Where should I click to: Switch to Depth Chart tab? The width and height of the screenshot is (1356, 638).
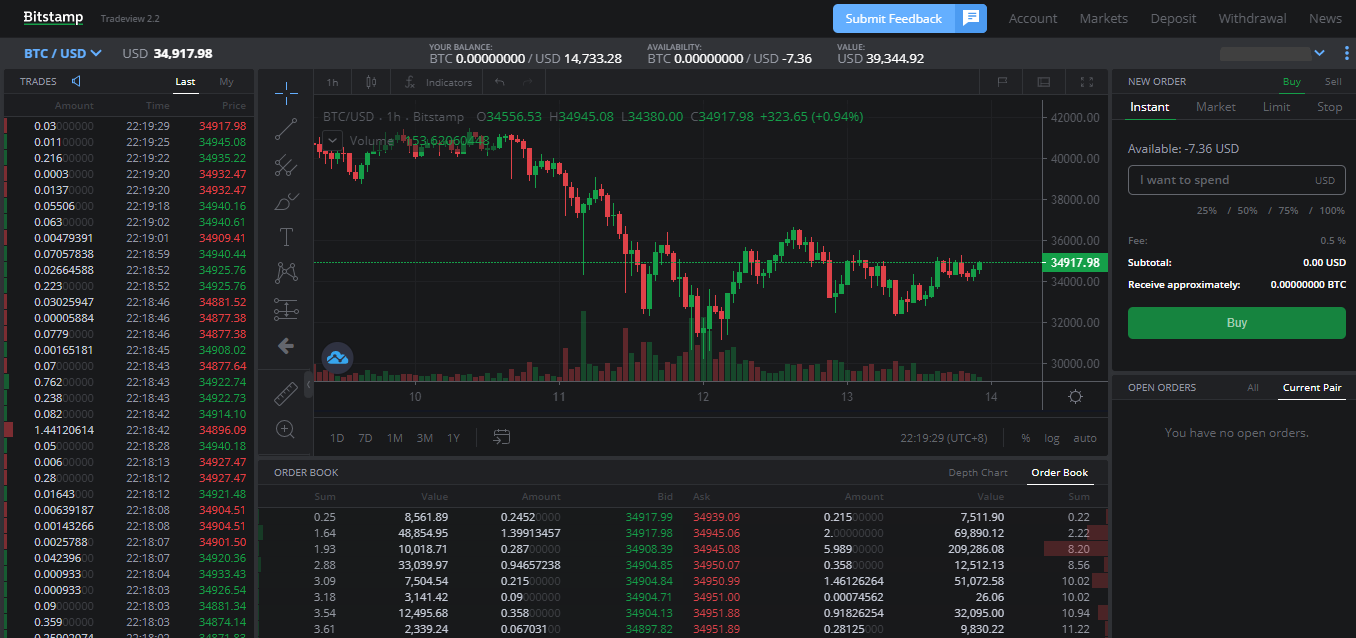click(977, 473)
